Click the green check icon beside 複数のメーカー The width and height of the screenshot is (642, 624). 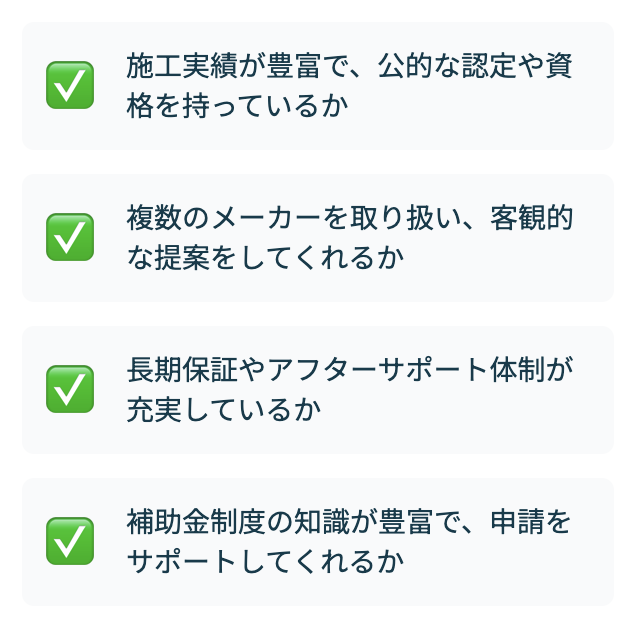[70, 237]
